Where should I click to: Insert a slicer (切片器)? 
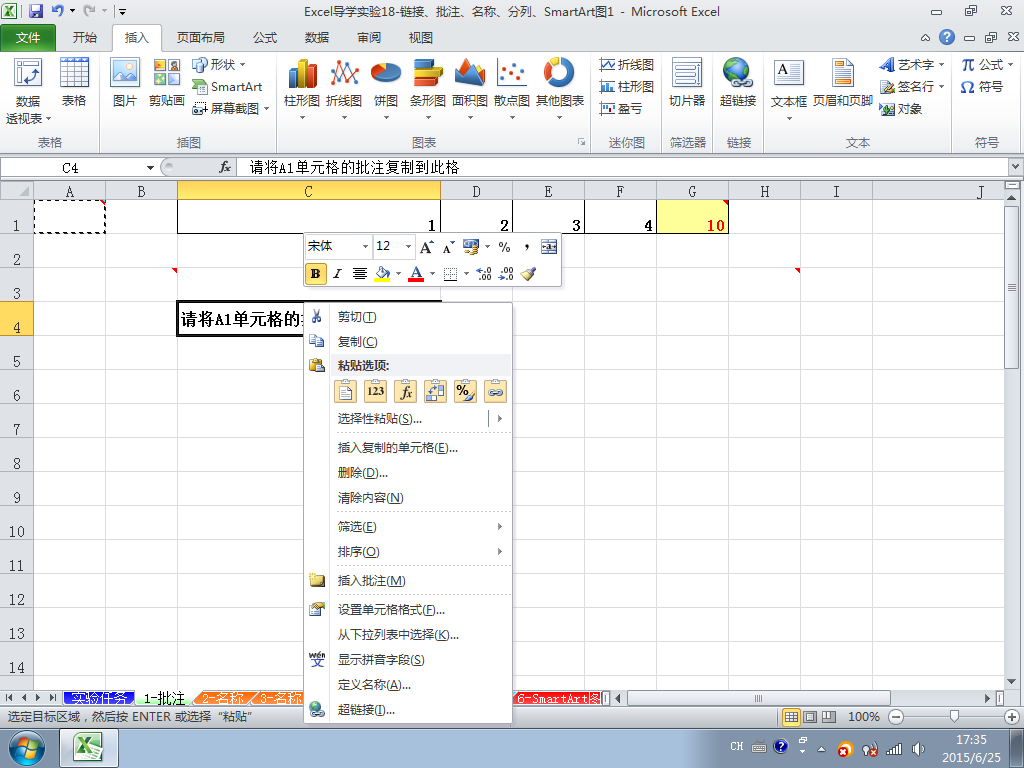tap(687, 82)
